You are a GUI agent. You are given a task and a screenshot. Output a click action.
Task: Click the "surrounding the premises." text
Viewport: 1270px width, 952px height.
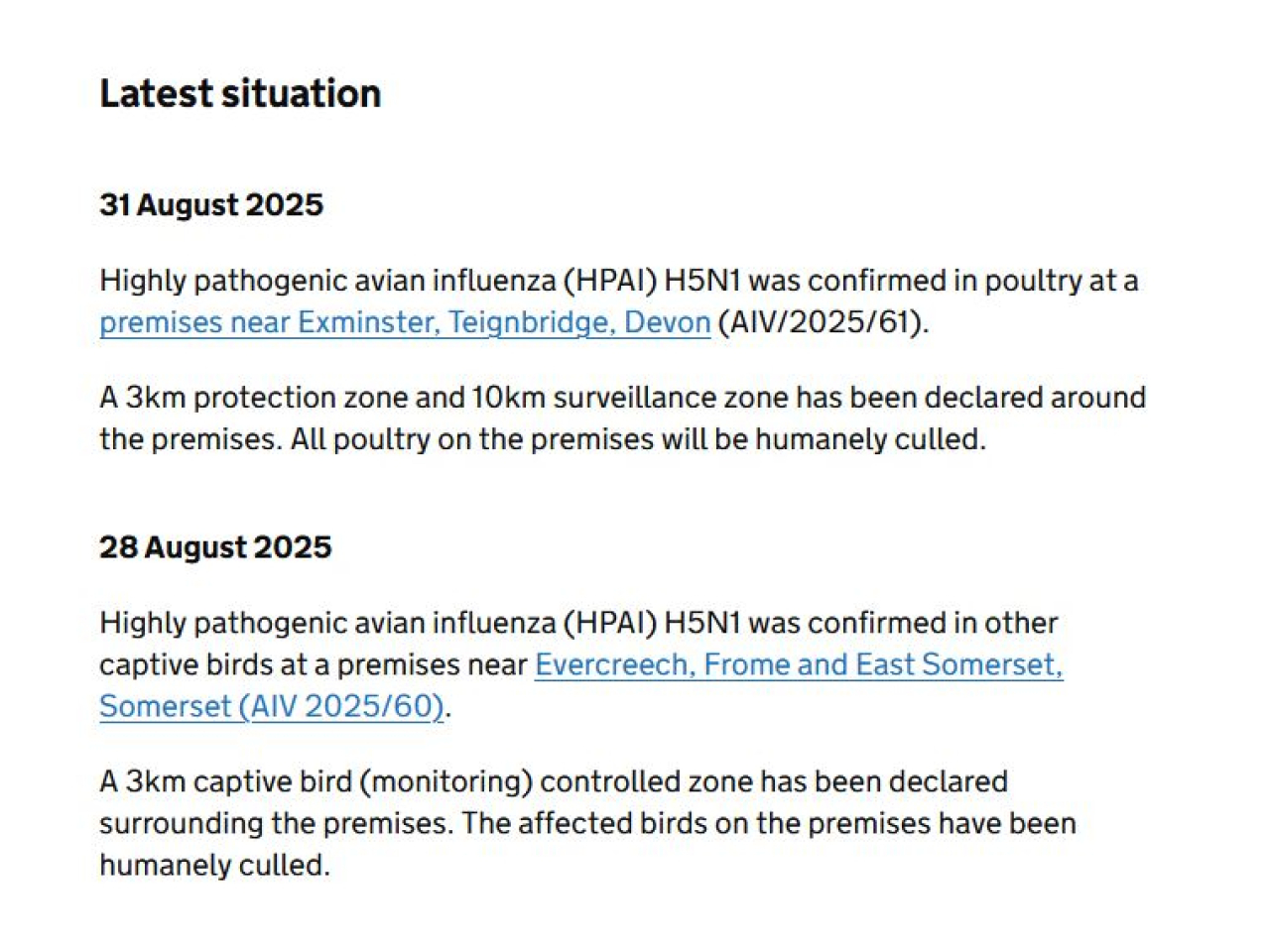pos(274,823)
